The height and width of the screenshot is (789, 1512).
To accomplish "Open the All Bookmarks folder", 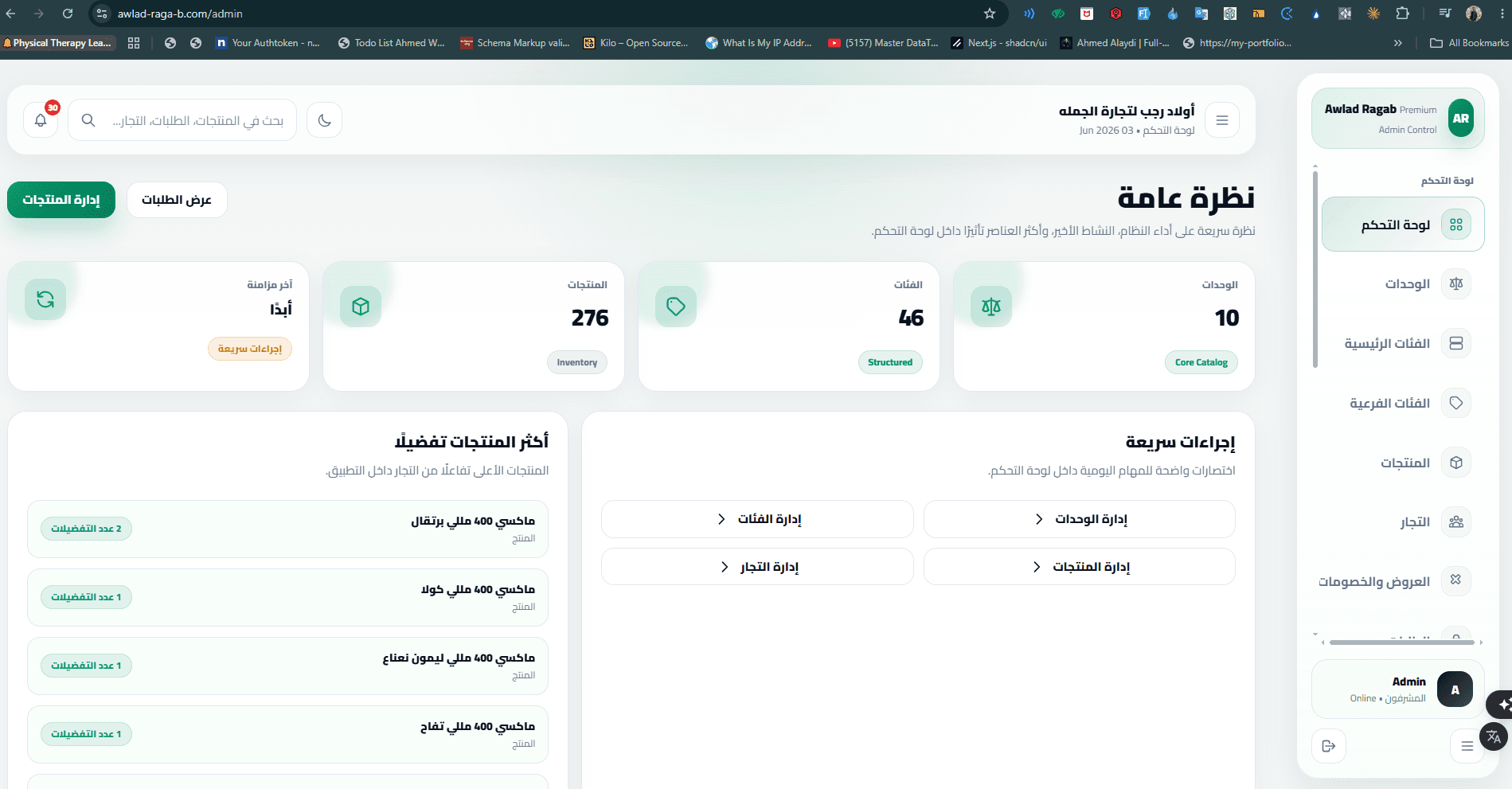I will click(1470, 43).
